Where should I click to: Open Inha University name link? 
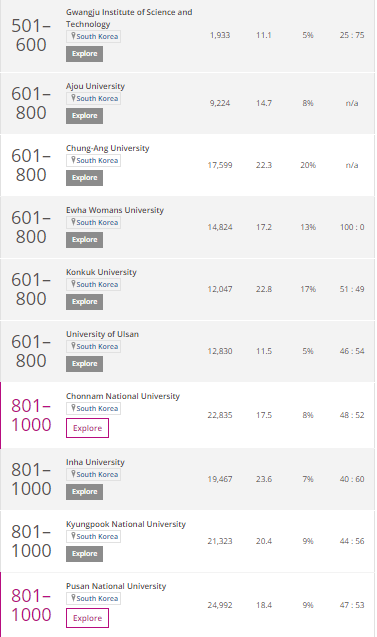click(x=95, y=462)
